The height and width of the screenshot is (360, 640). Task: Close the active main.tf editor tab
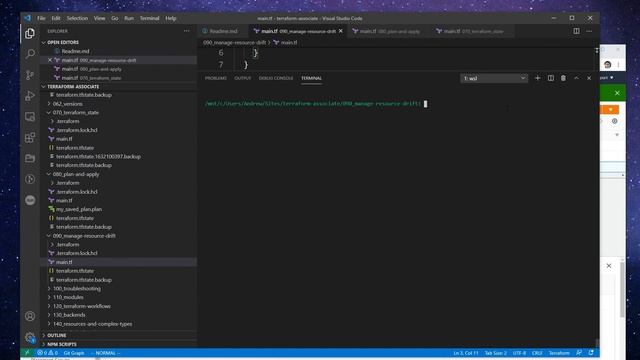pos(341,31)
